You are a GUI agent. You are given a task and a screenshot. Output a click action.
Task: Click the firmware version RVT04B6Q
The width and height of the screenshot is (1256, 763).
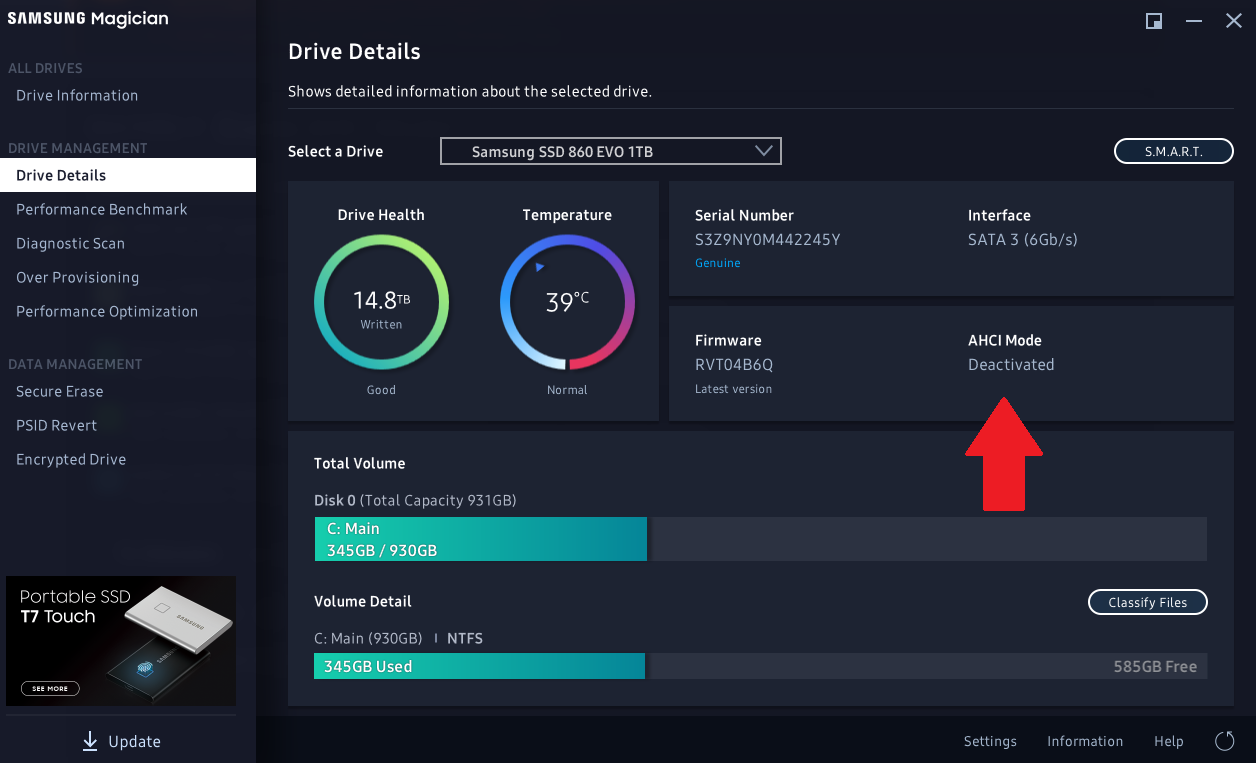[x=734, y=365]
